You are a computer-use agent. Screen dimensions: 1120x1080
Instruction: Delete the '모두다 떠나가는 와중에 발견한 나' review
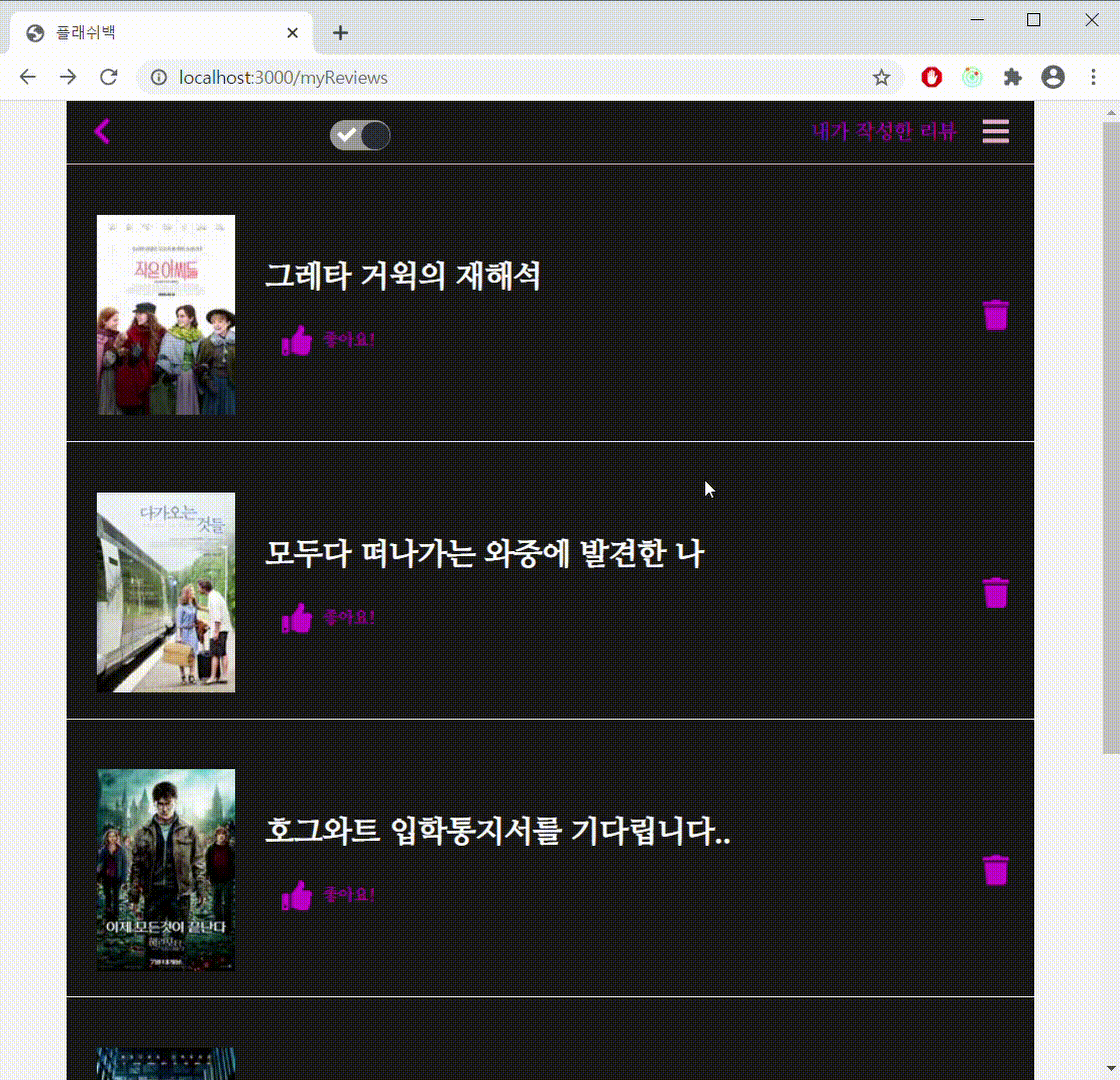point(995,593)
